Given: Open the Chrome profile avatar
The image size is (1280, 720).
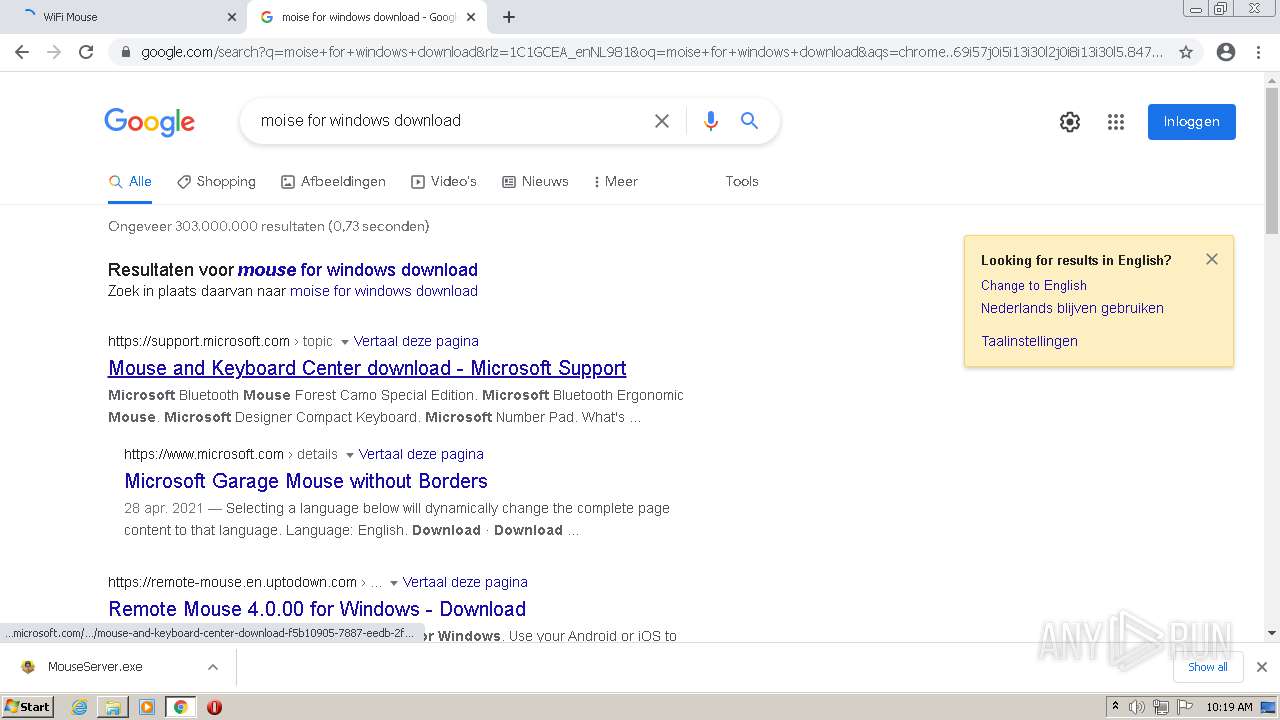Looking at the screenshot, I should (x=1226, y=52).
